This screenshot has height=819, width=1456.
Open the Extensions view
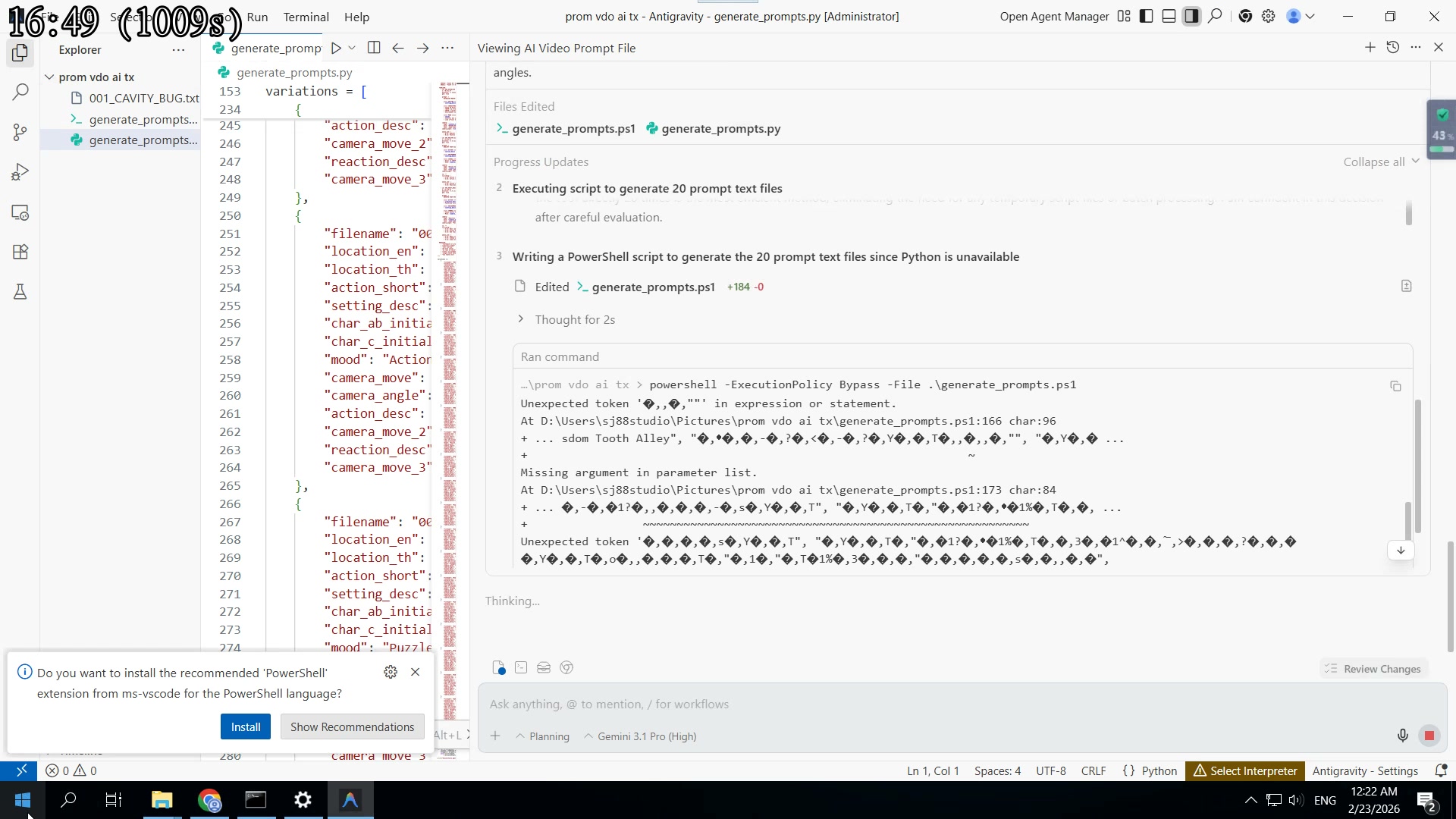pyautogui.click(x=20, y=252)
